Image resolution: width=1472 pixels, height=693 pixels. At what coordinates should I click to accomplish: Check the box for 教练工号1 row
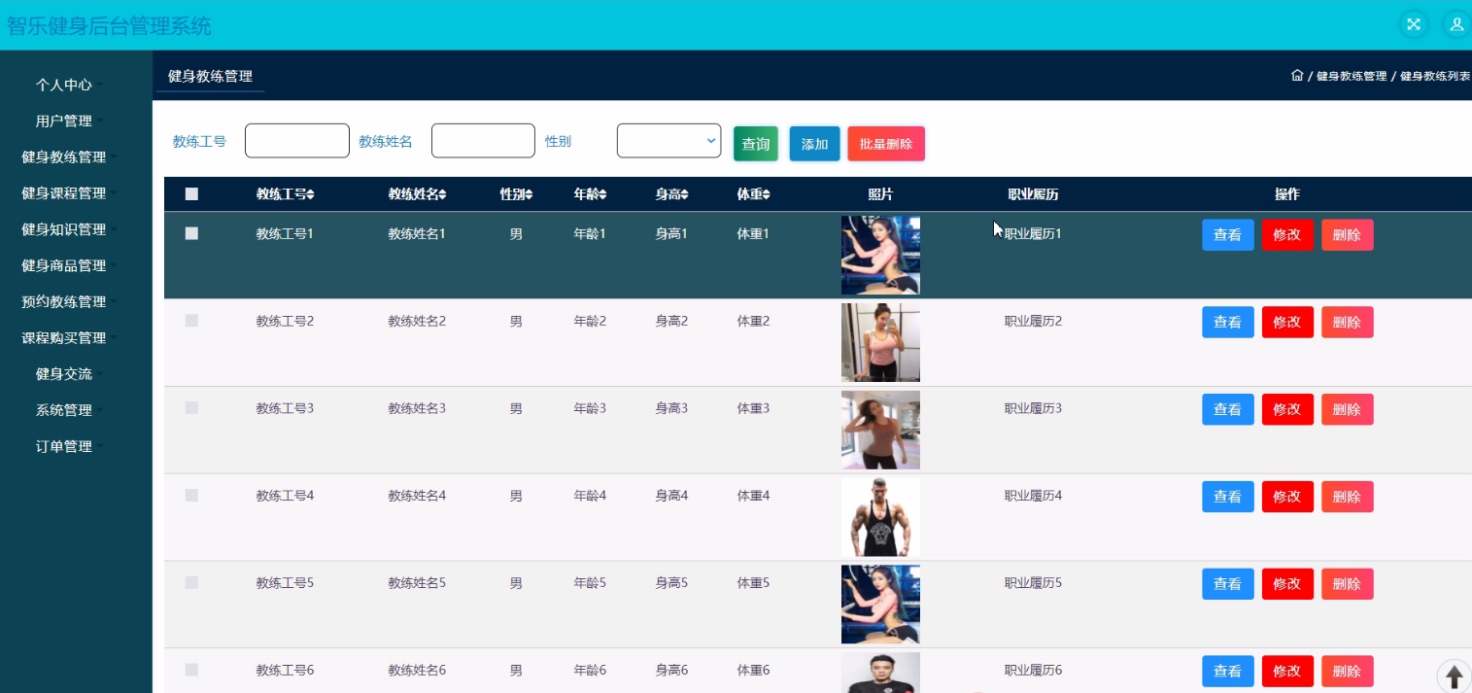(192, 233)
